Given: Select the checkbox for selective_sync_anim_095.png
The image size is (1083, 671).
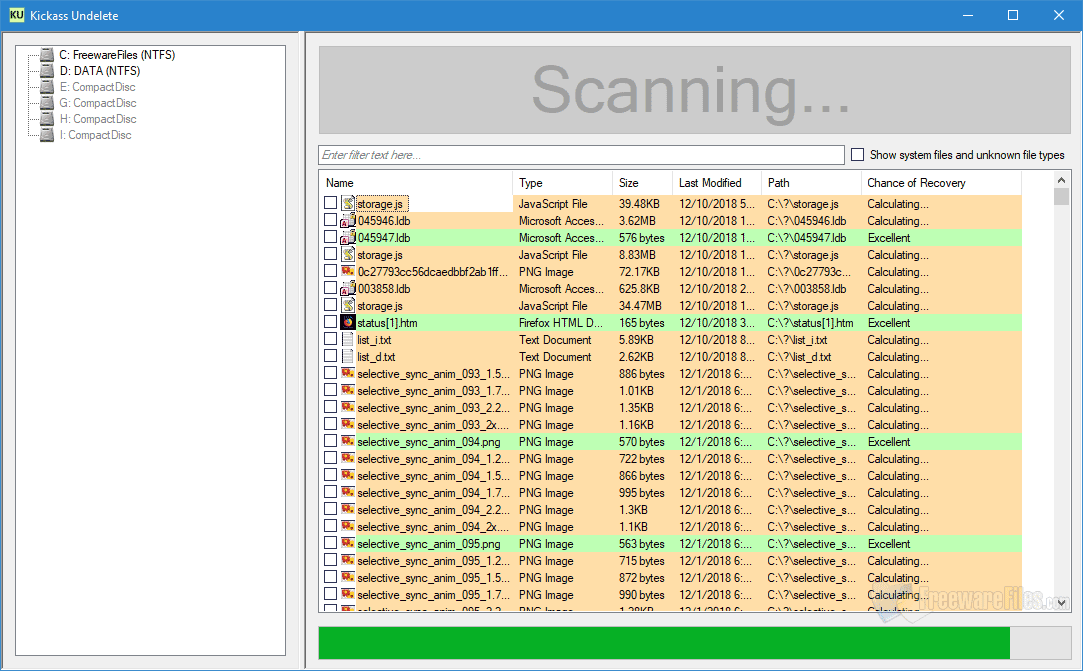Looking at the screenshot, I should click(330, 544).
